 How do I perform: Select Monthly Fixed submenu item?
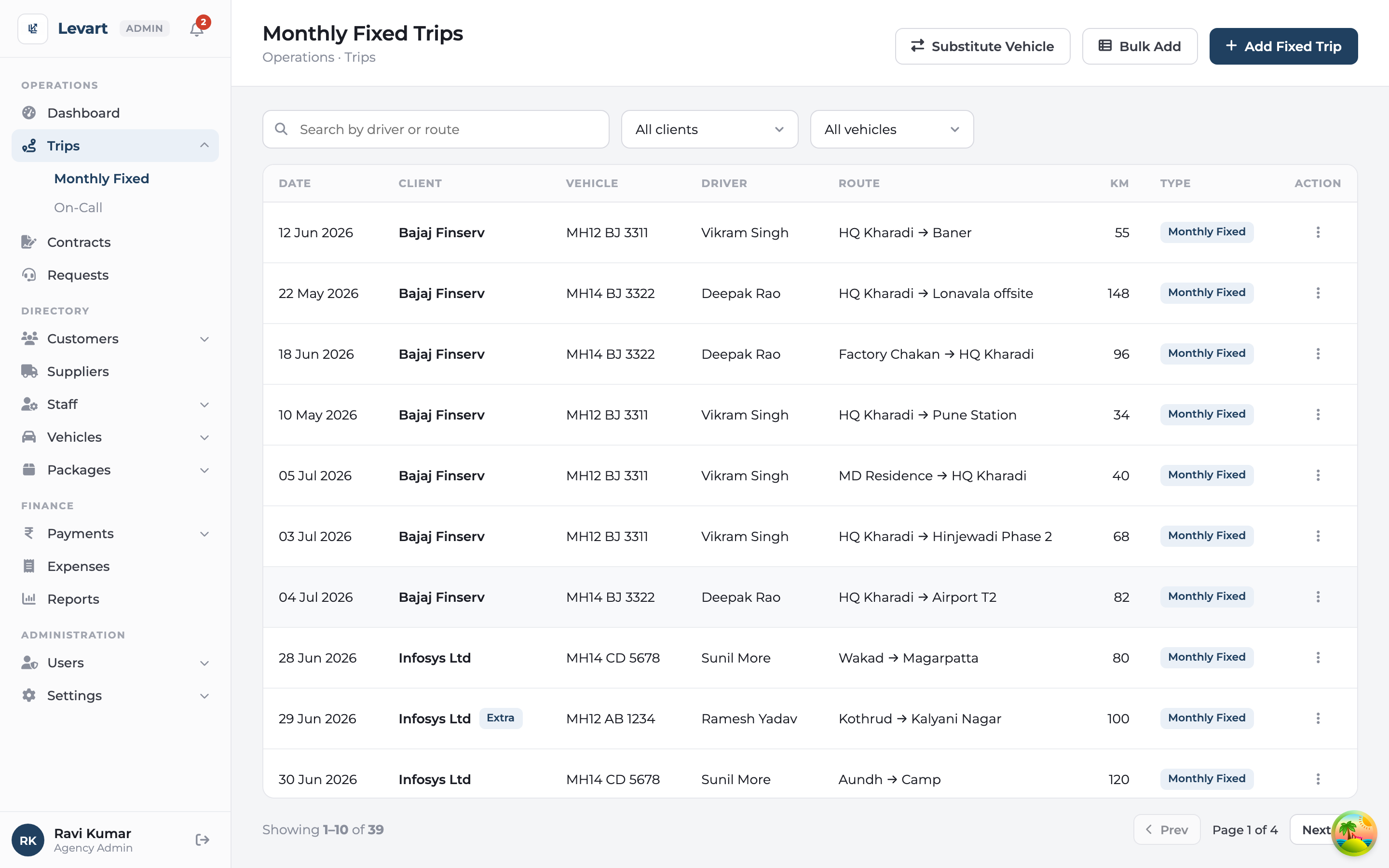[x=102, y=178]
